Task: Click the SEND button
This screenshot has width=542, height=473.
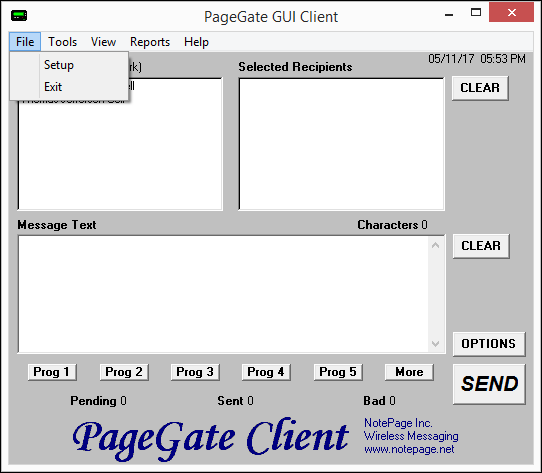Action: (489, 384)
